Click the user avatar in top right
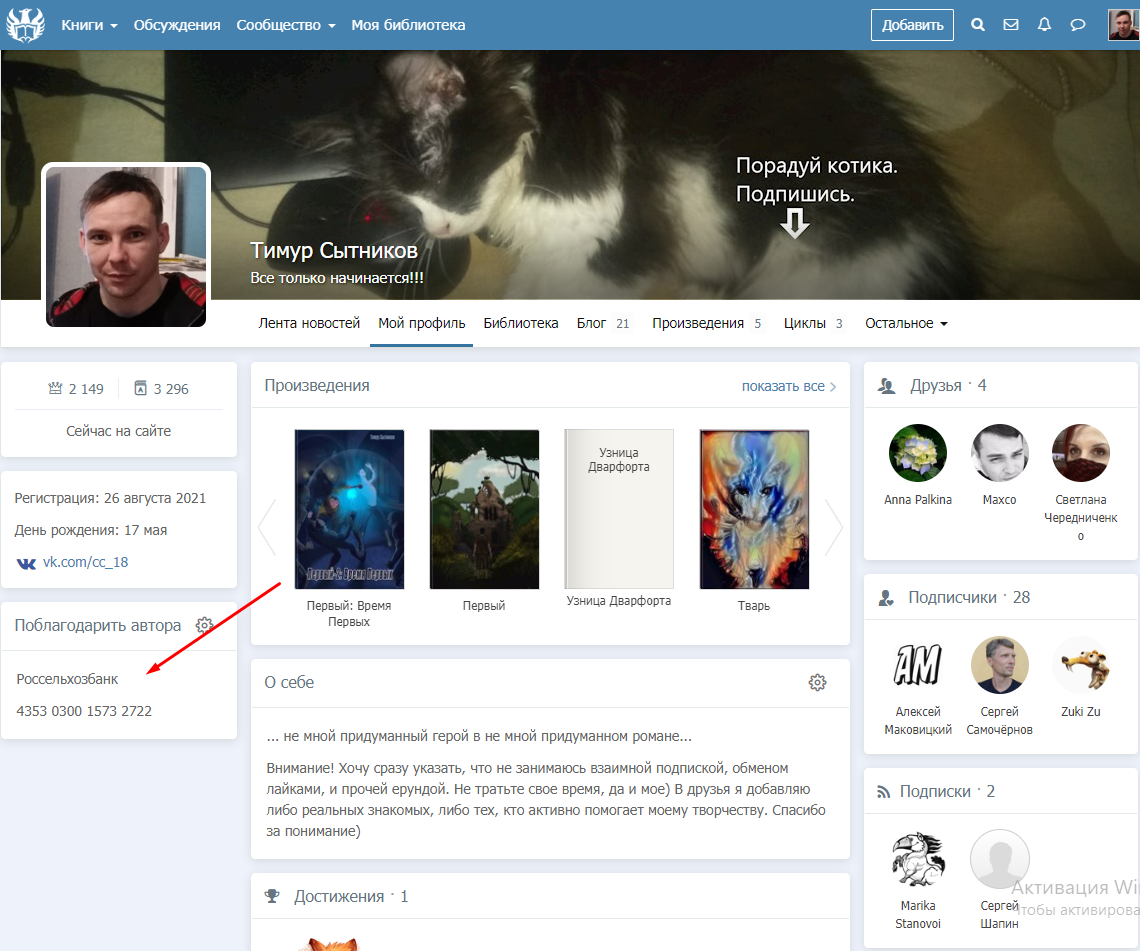The image size is (1140, 951). tap(1122, 25)
